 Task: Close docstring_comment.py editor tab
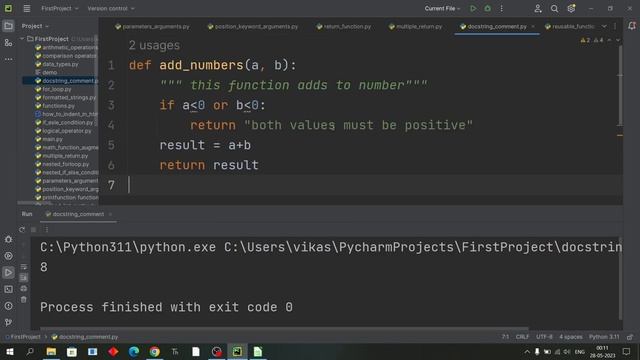533,26
